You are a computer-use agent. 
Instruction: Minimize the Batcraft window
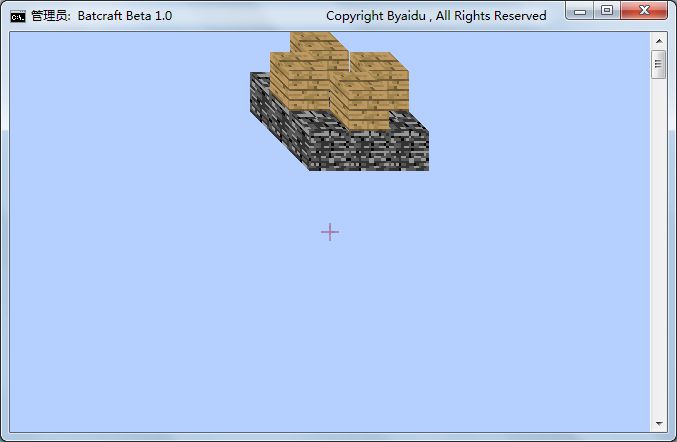[x=580, y=10]
